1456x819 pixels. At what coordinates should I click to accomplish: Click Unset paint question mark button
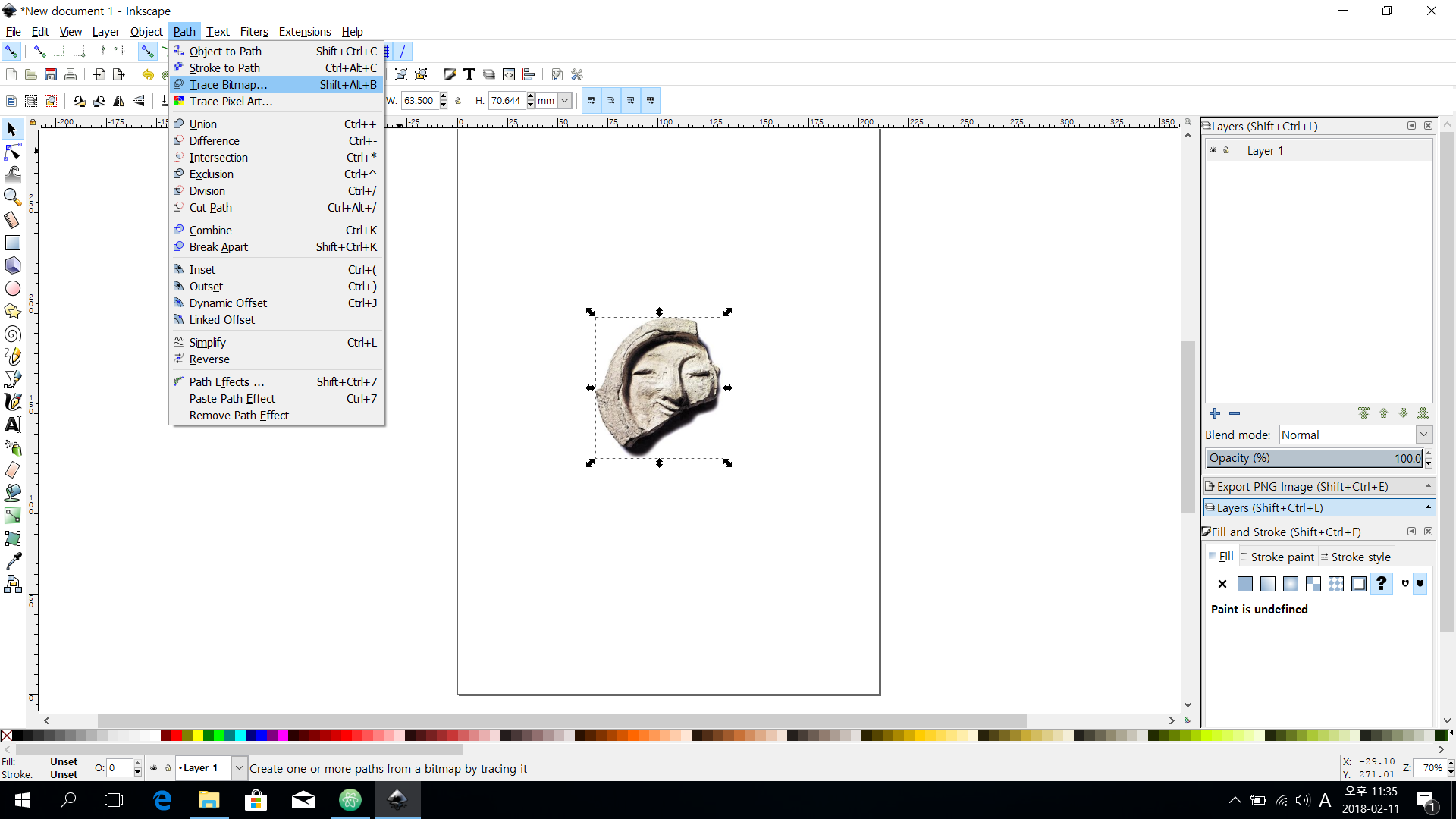pyautogui.click(x=1382, y=583)
